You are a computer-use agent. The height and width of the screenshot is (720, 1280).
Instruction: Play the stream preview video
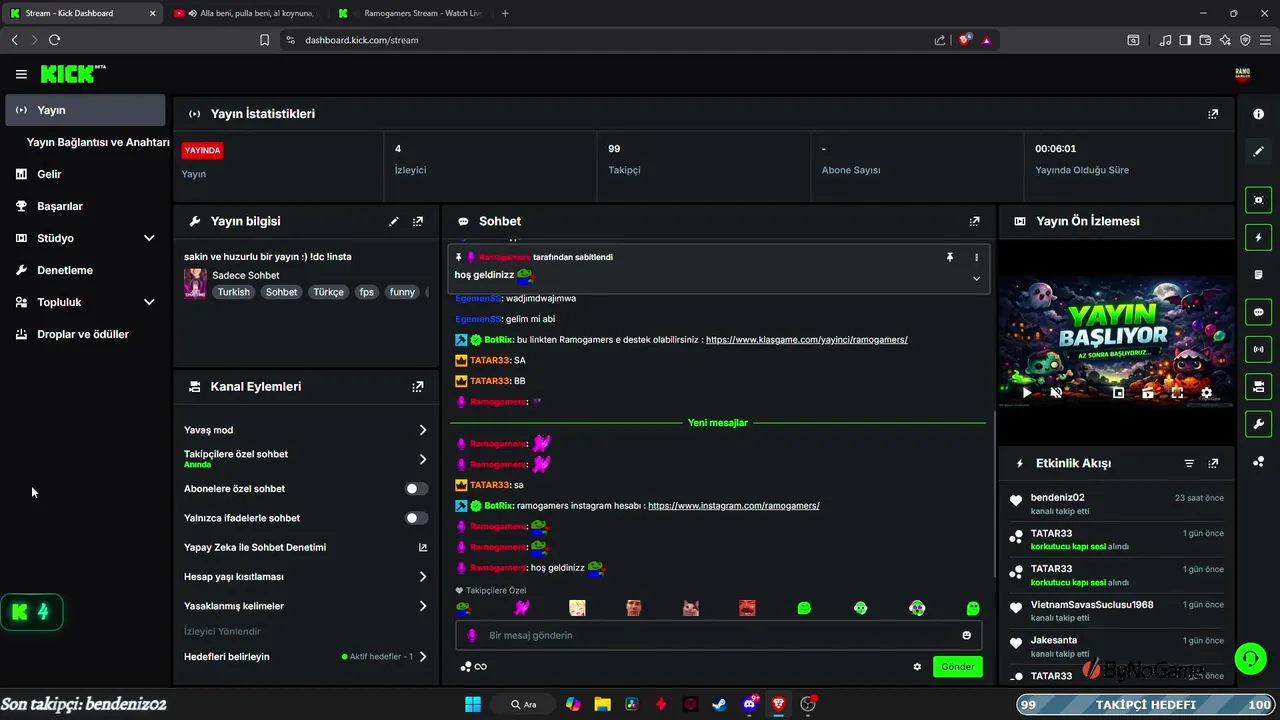[x=1026, y=393]
